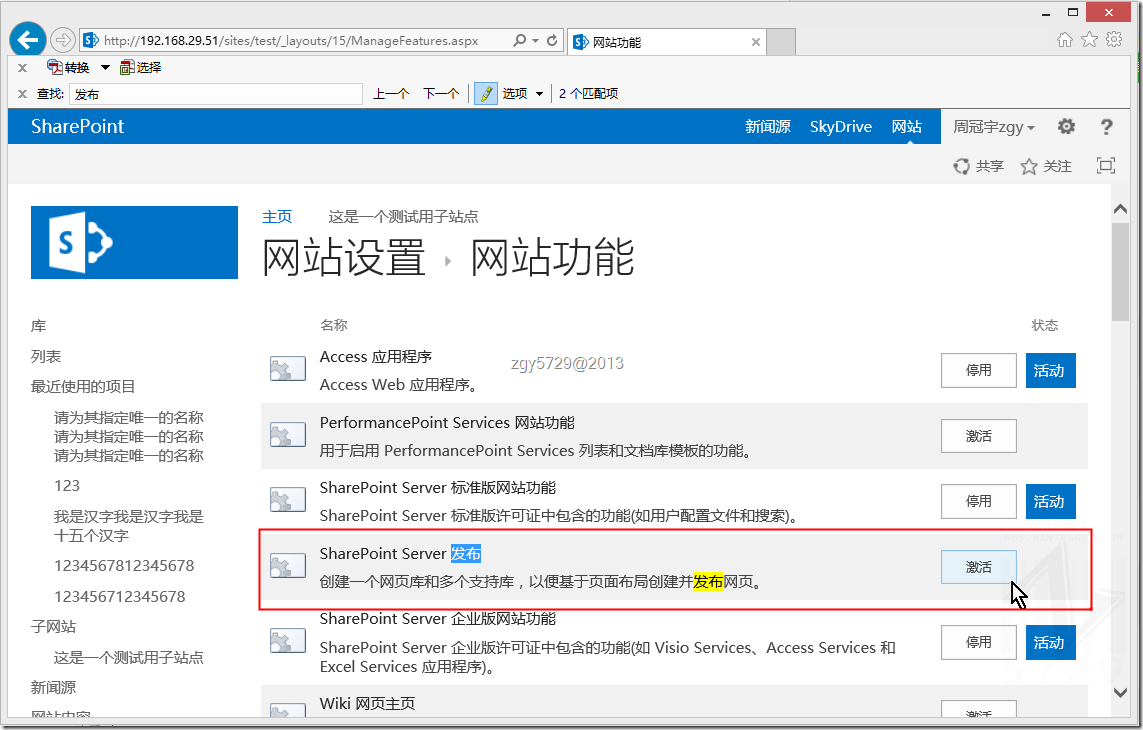Image resolution: width=1143 pixels, height=730 pixels.
Task: Open the 转换 dropdown arrow
Action: tap(105, 67)
